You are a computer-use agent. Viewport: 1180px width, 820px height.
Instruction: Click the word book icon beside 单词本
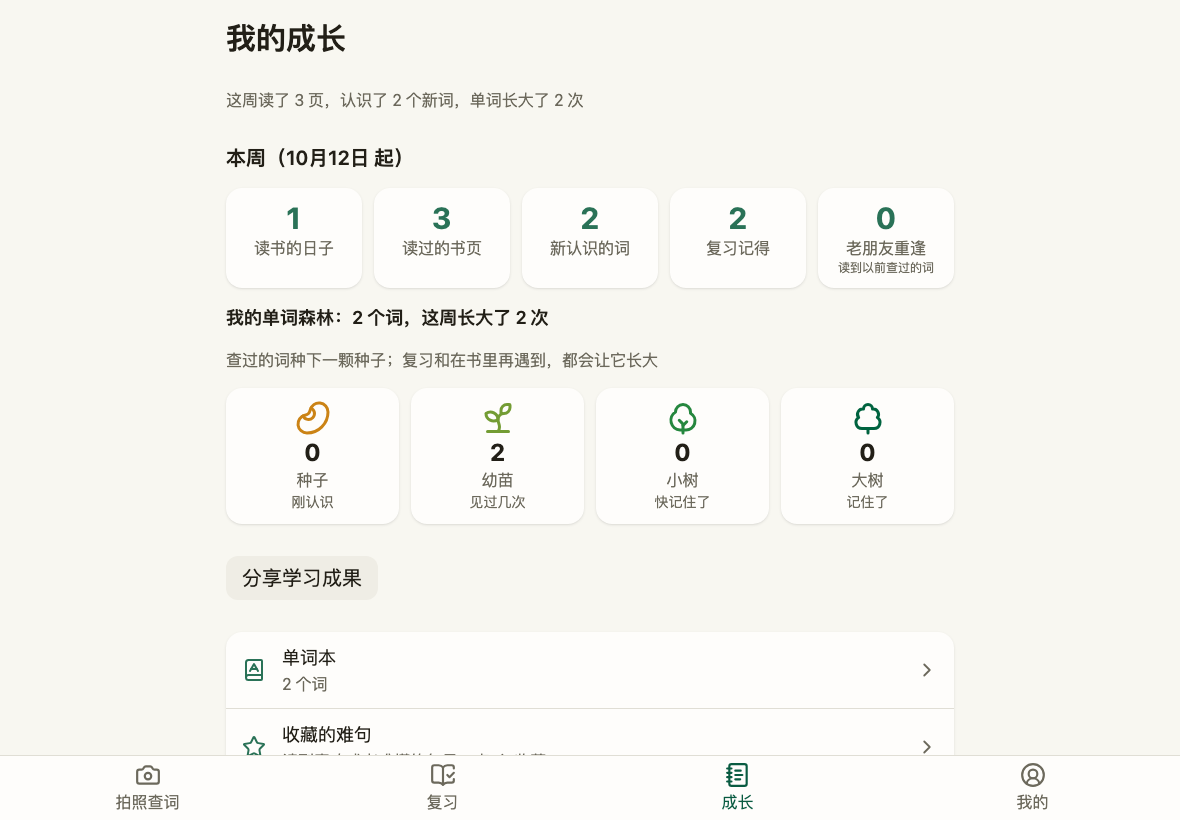(254, 670)
